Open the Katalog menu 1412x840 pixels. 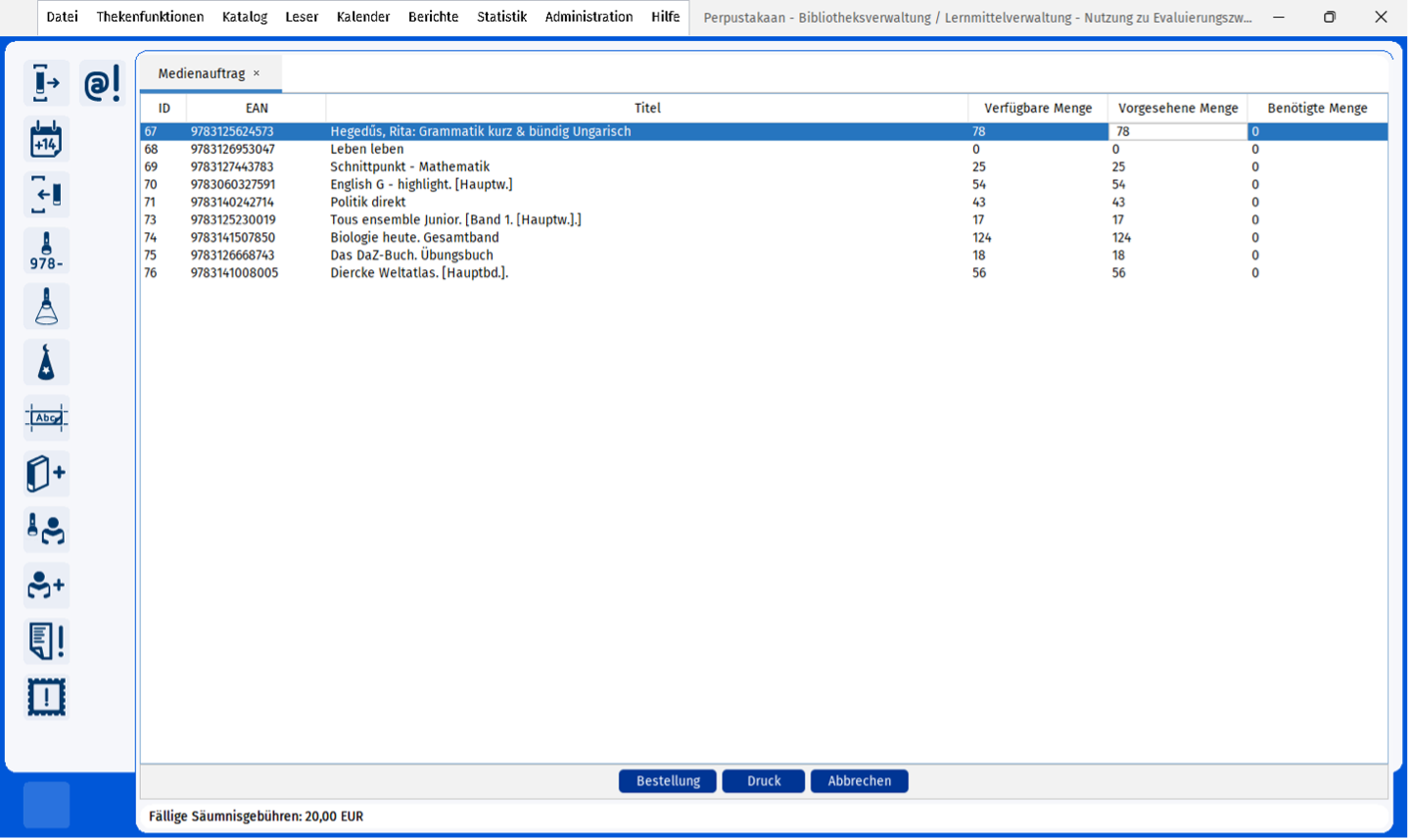(x=245, y=17)
